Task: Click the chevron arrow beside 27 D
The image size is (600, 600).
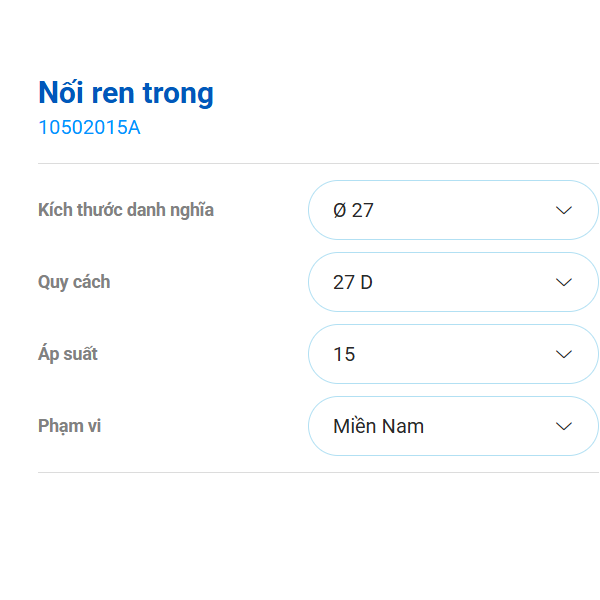Action: coord(563,282)
